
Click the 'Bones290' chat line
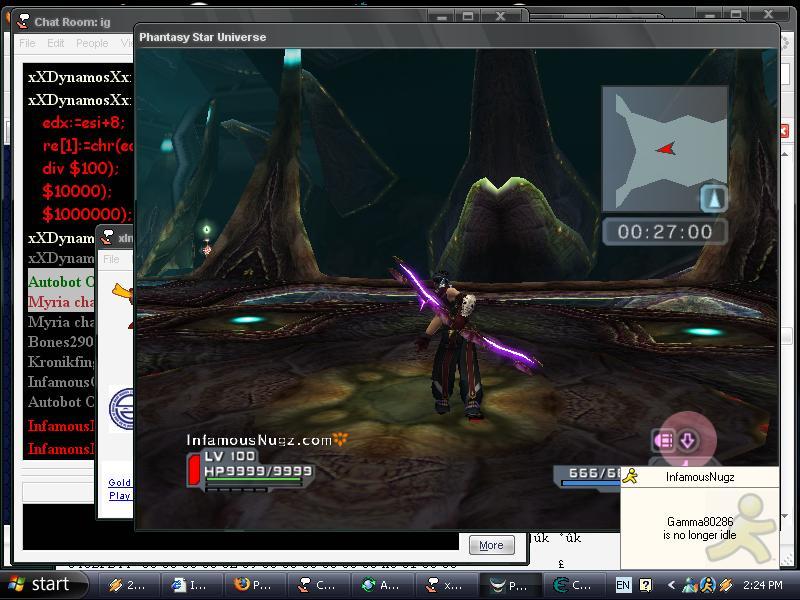tap(61, 341)
